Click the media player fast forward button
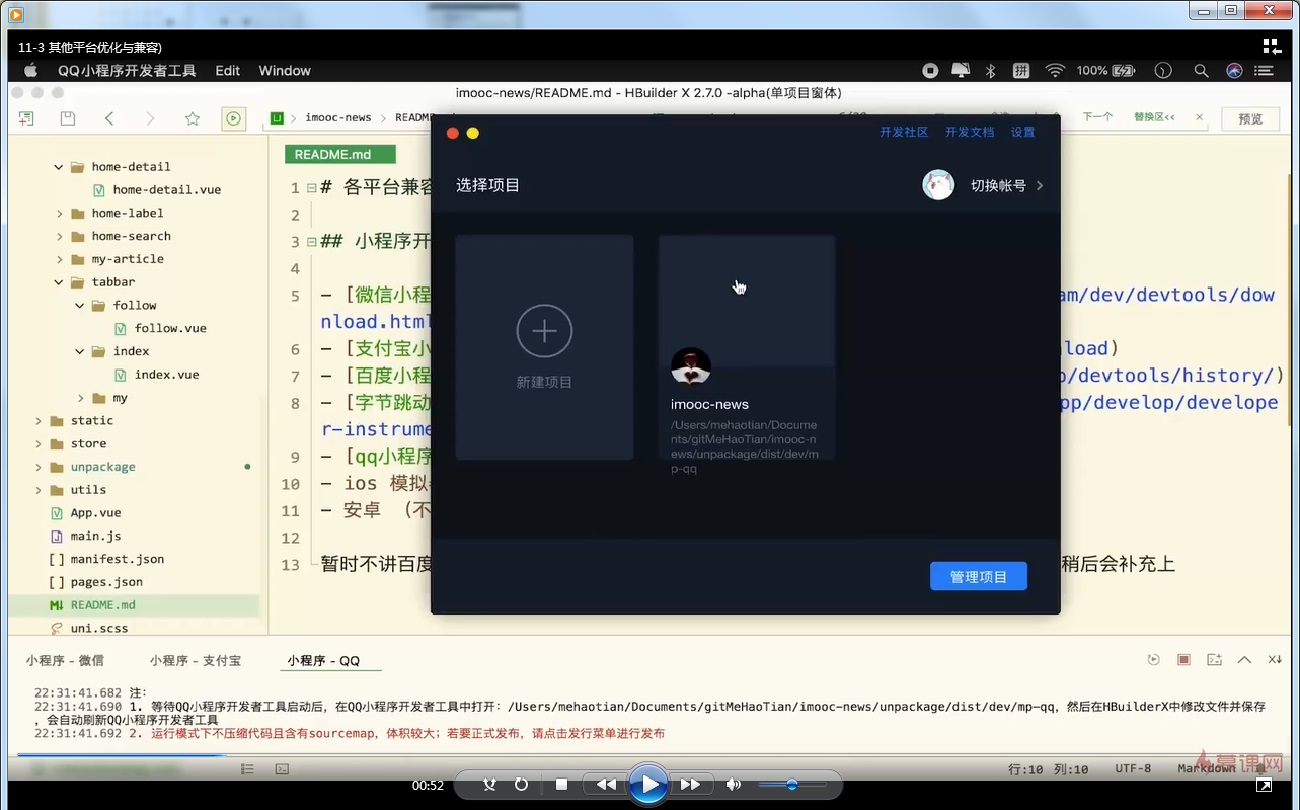This screenshot has width=1300, height=810. click(x=690, y=785)
